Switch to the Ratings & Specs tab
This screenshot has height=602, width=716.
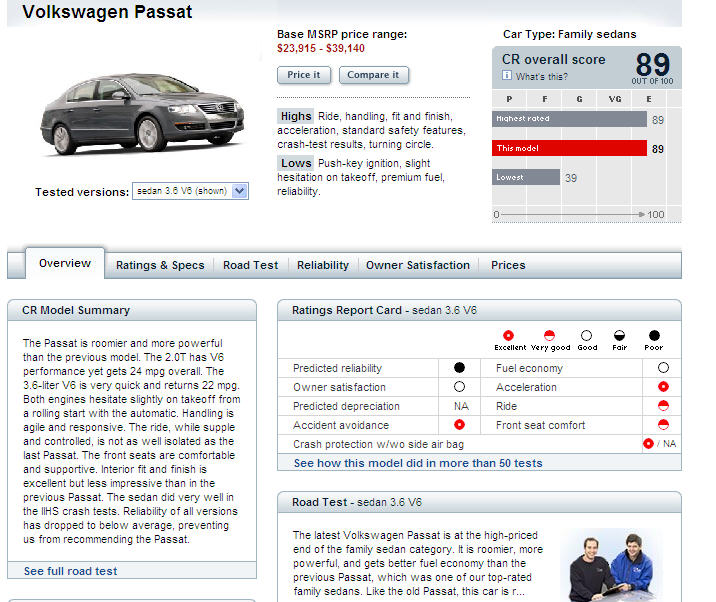[x=160, y=265]
